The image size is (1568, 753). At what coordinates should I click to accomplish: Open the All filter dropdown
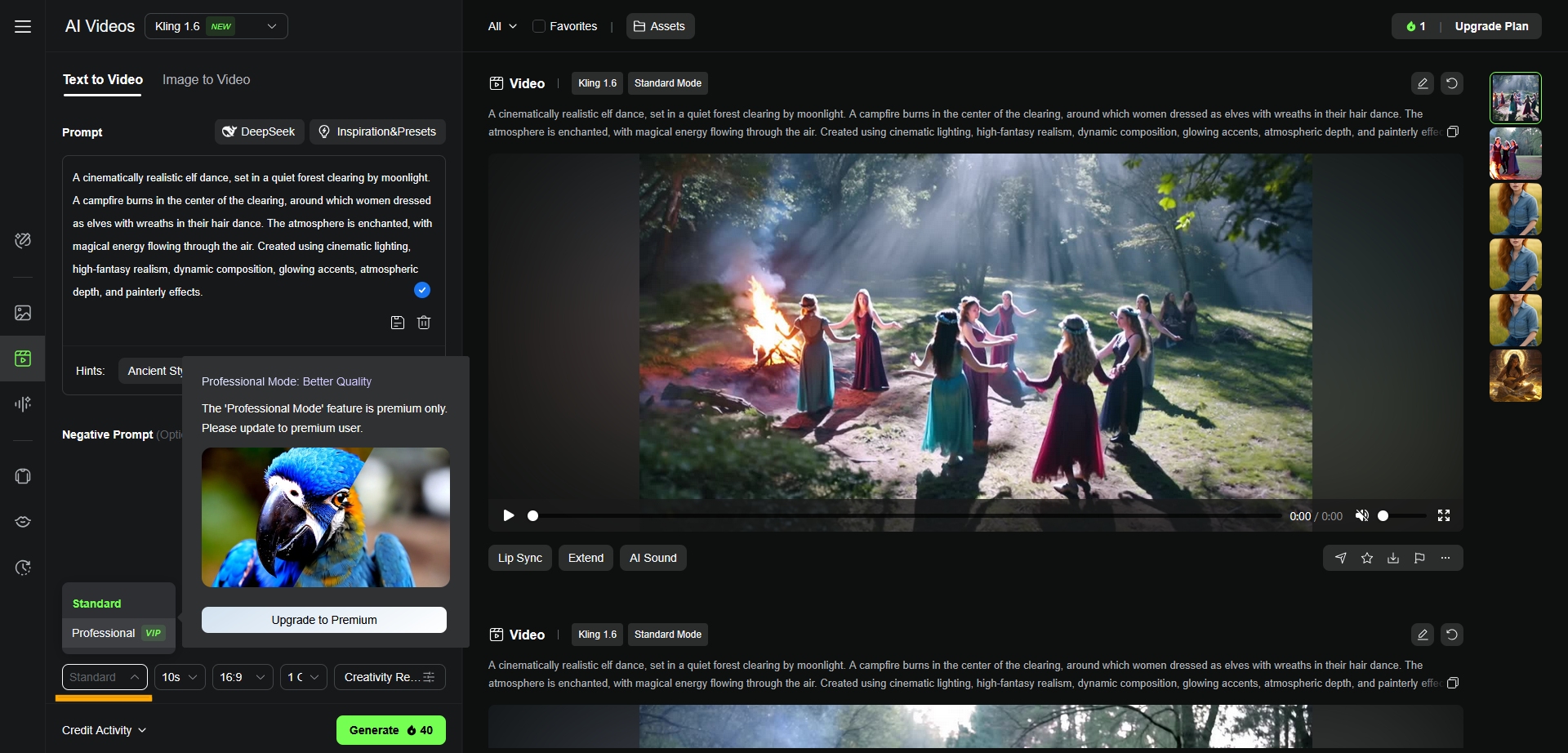(502, 26)
